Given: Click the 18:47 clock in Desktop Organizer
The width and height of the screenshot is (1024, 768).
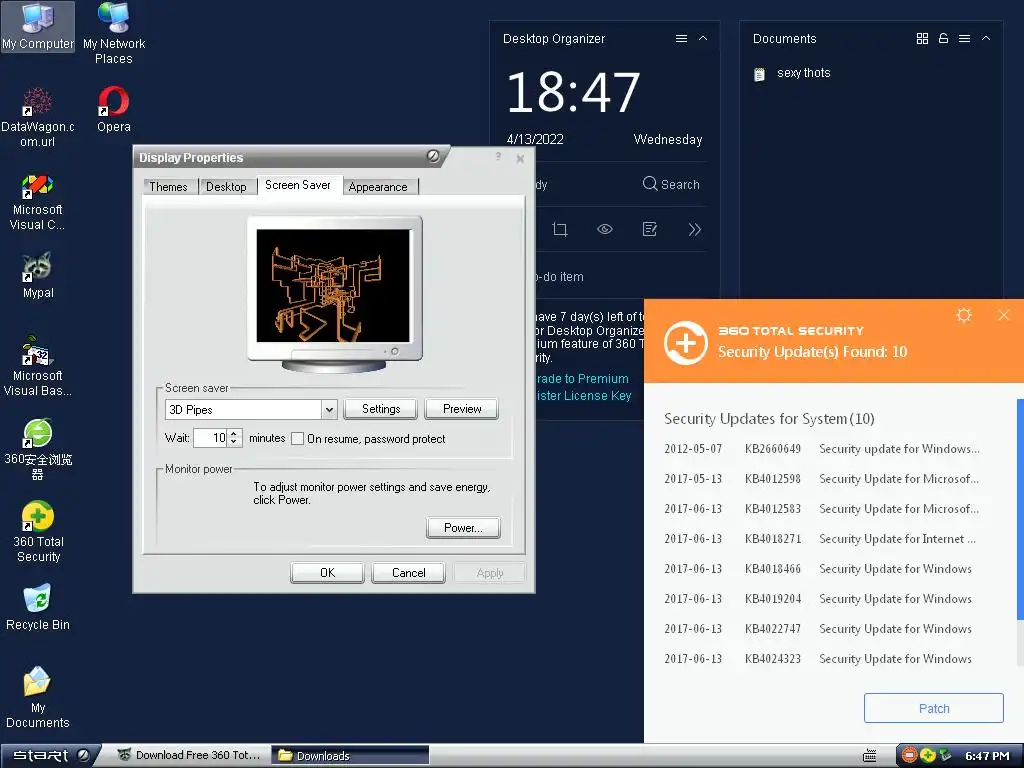Looking at the screenshot, I should [573, 92].
